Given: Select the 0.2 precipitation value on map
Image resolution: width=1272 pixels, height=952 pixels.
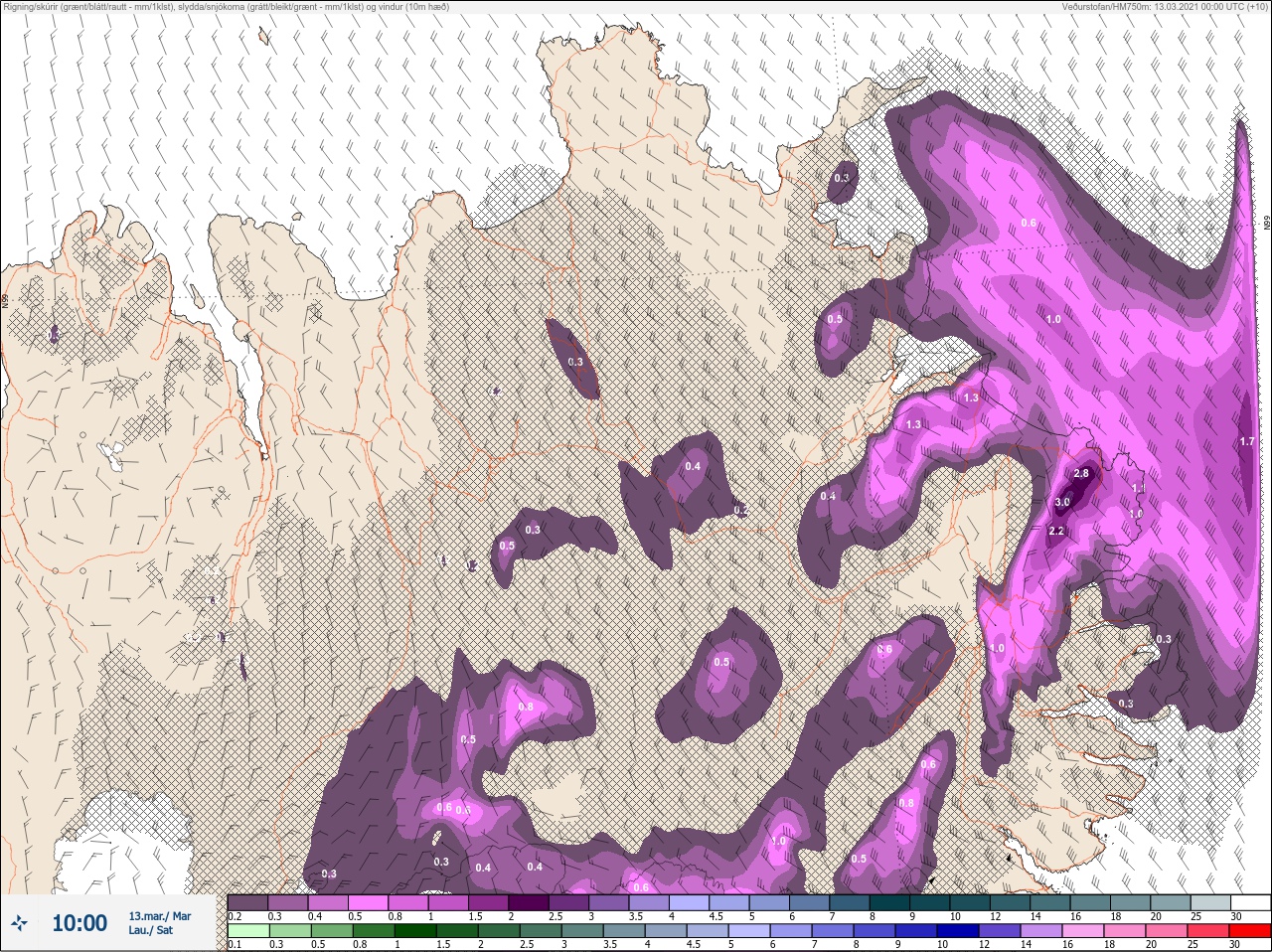Looking at the screenshot, I should [x=740, y=510].
